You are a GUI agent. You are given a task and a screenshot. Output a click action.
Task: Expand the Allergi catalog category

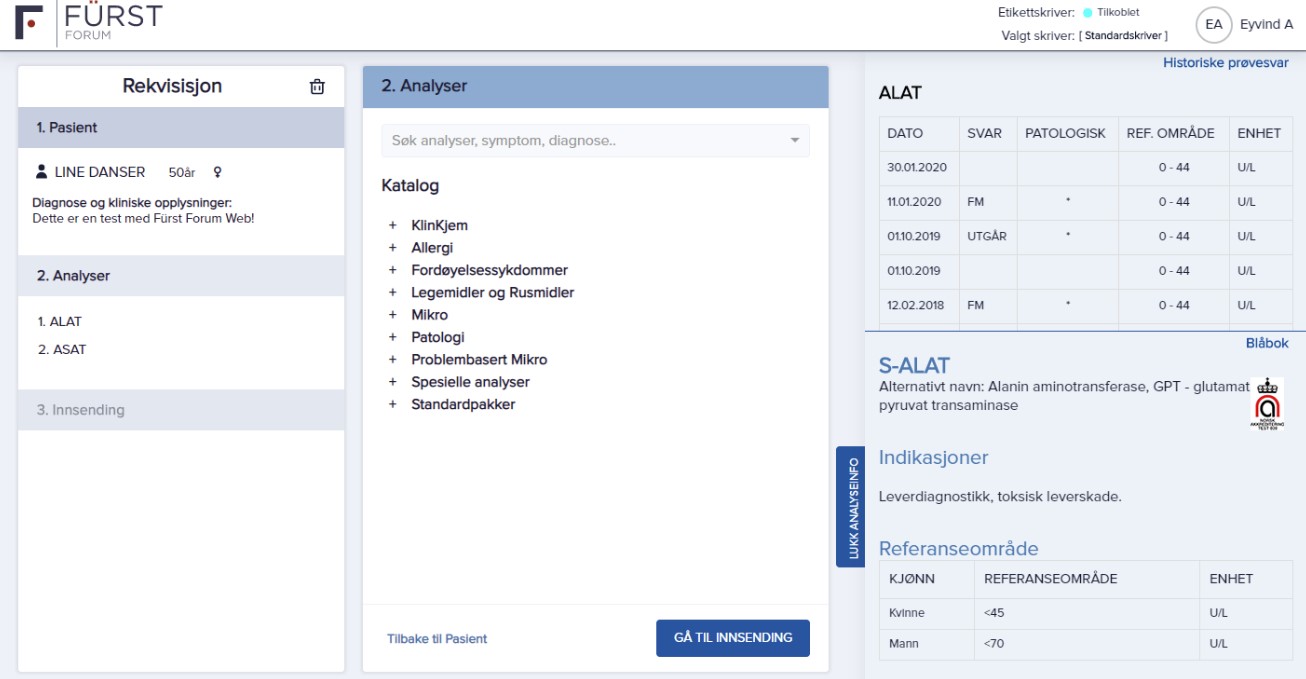coord(393,248)
